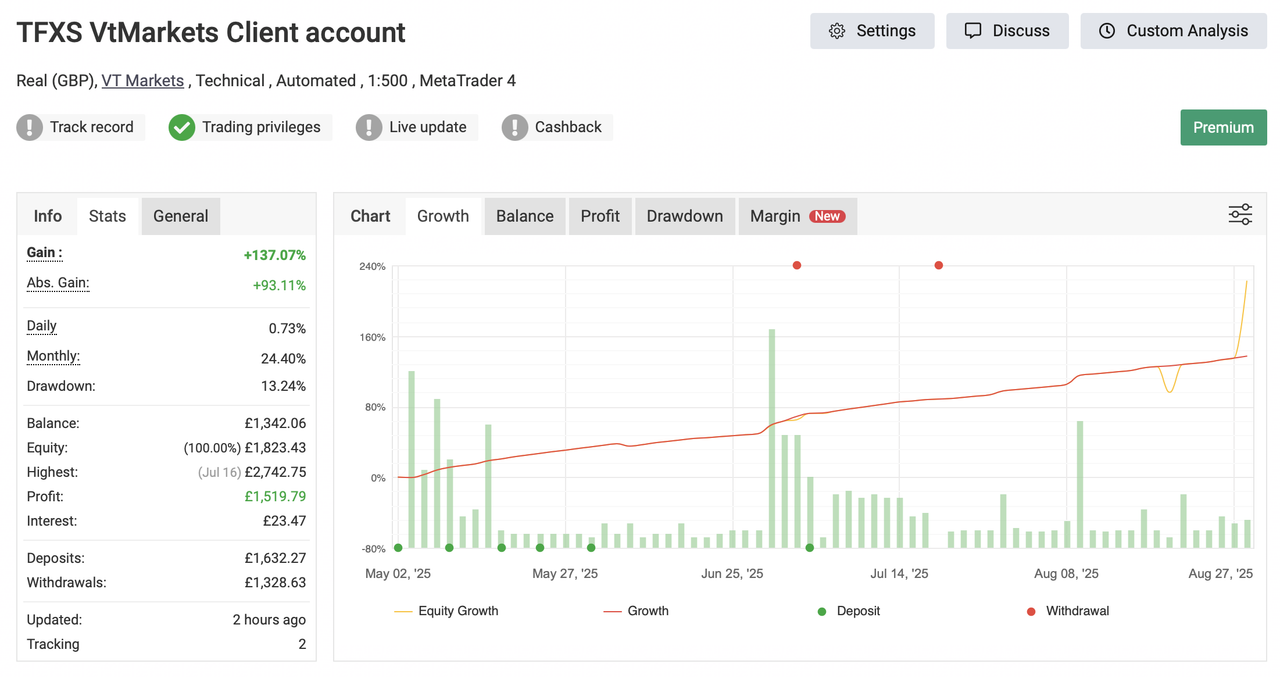
Task: Click the Gain label in stats
Action: [x=44, y=254]
